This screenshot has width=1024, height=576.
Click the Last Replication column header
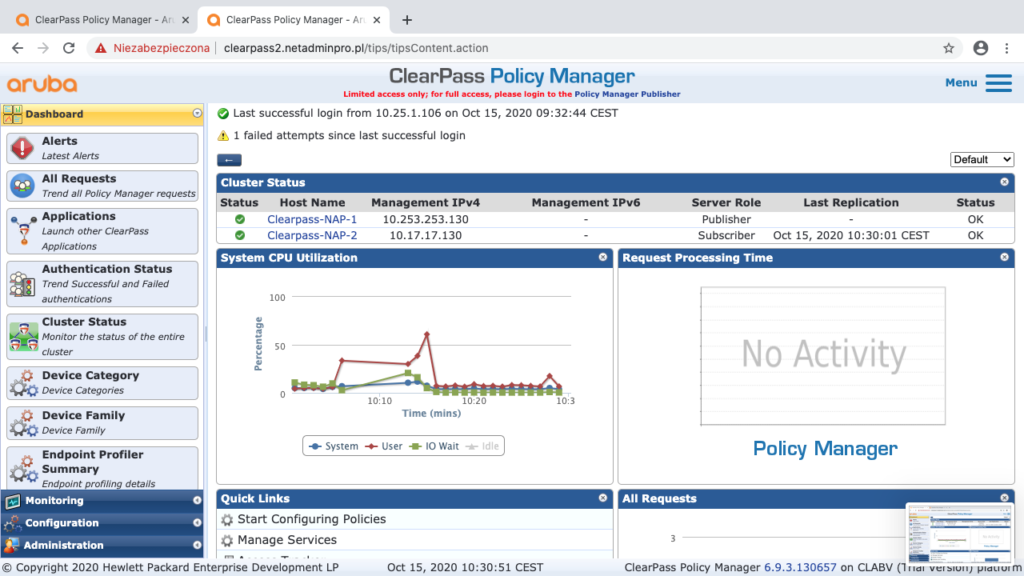[851, 202]
